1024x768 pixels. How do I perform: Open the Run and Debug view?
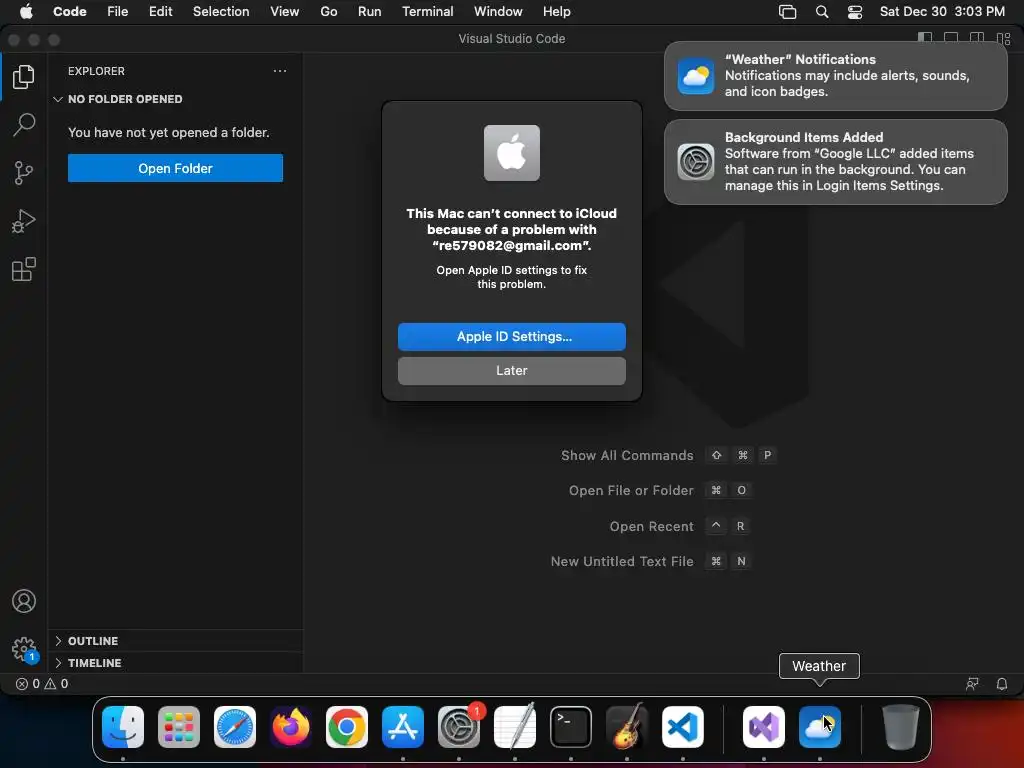(x=24, y=221)
